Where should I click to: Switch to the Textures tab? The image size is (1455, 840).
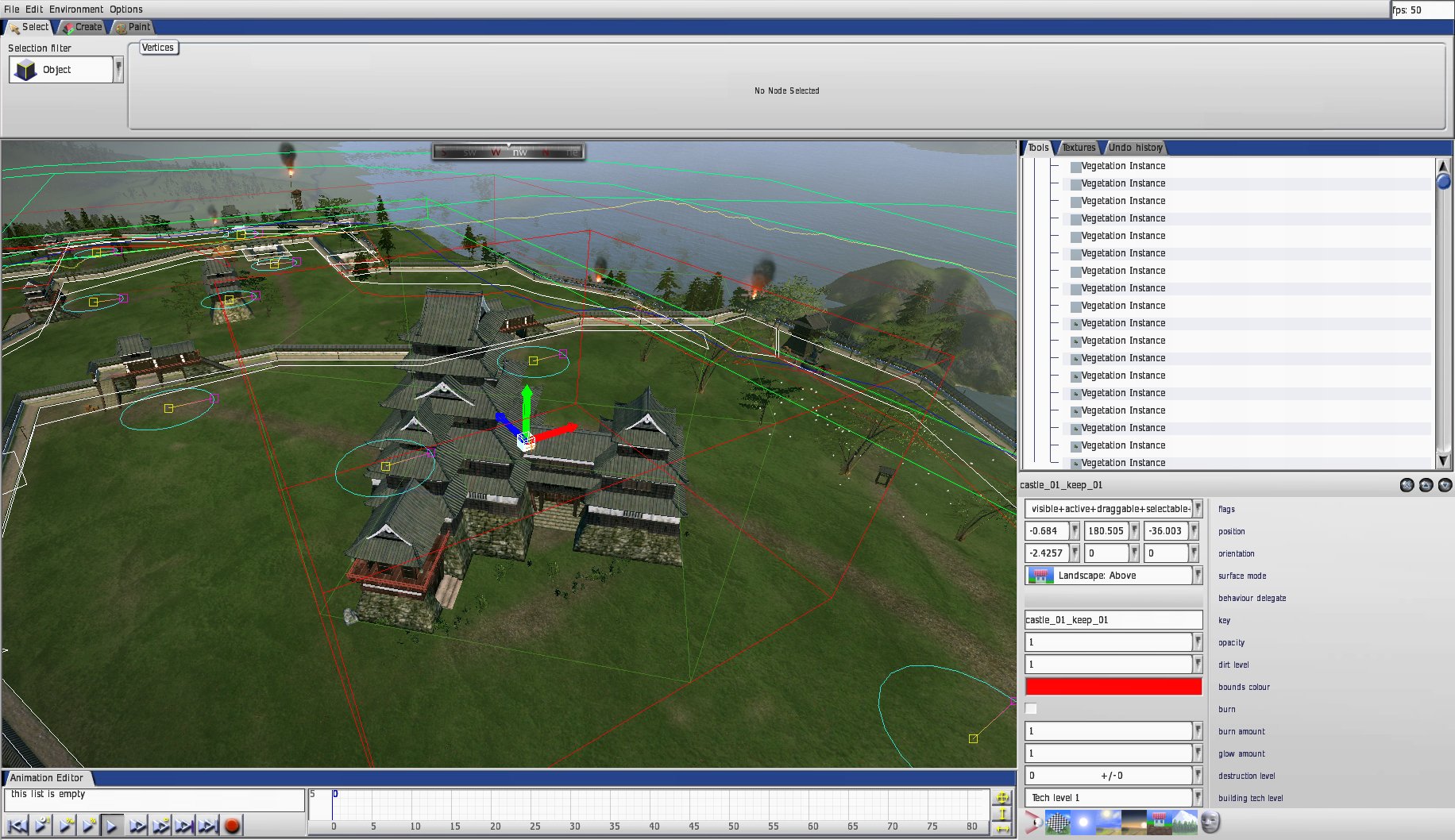[x=1079, y=148]
